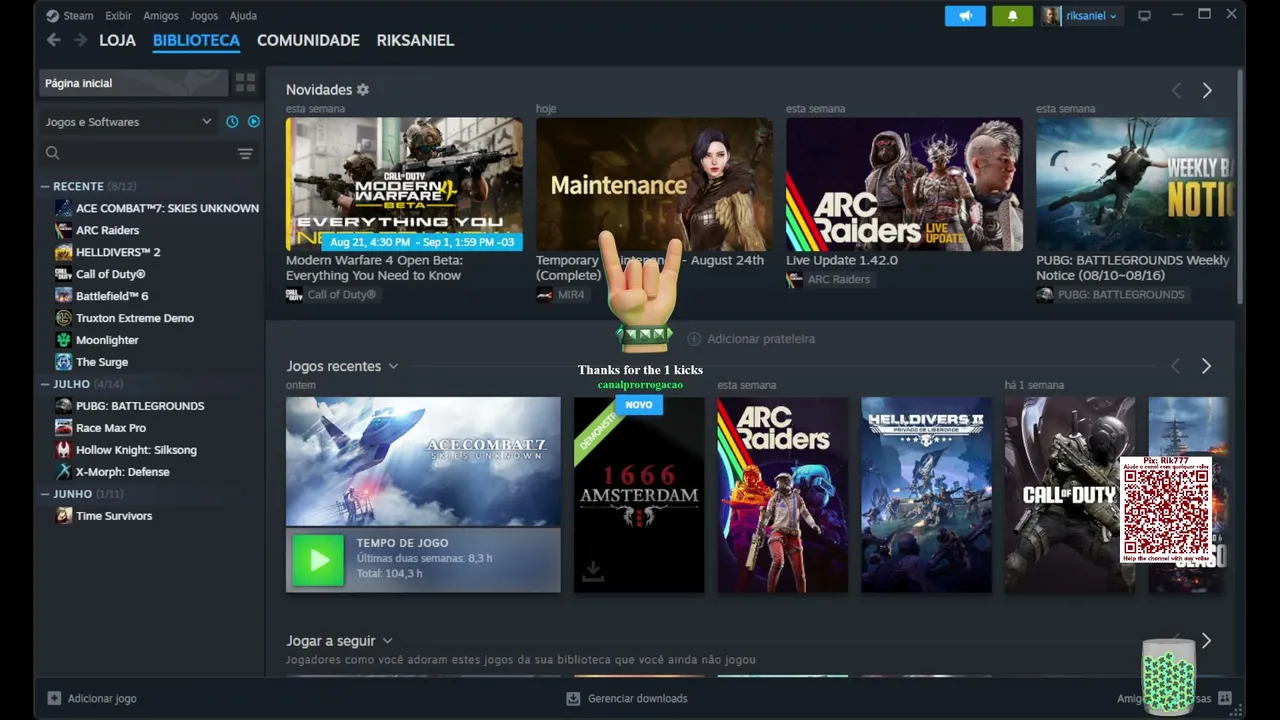Switch to the BIBLIOTECA tab
This screenshot has width=1280, height=720.
point(196,40)
